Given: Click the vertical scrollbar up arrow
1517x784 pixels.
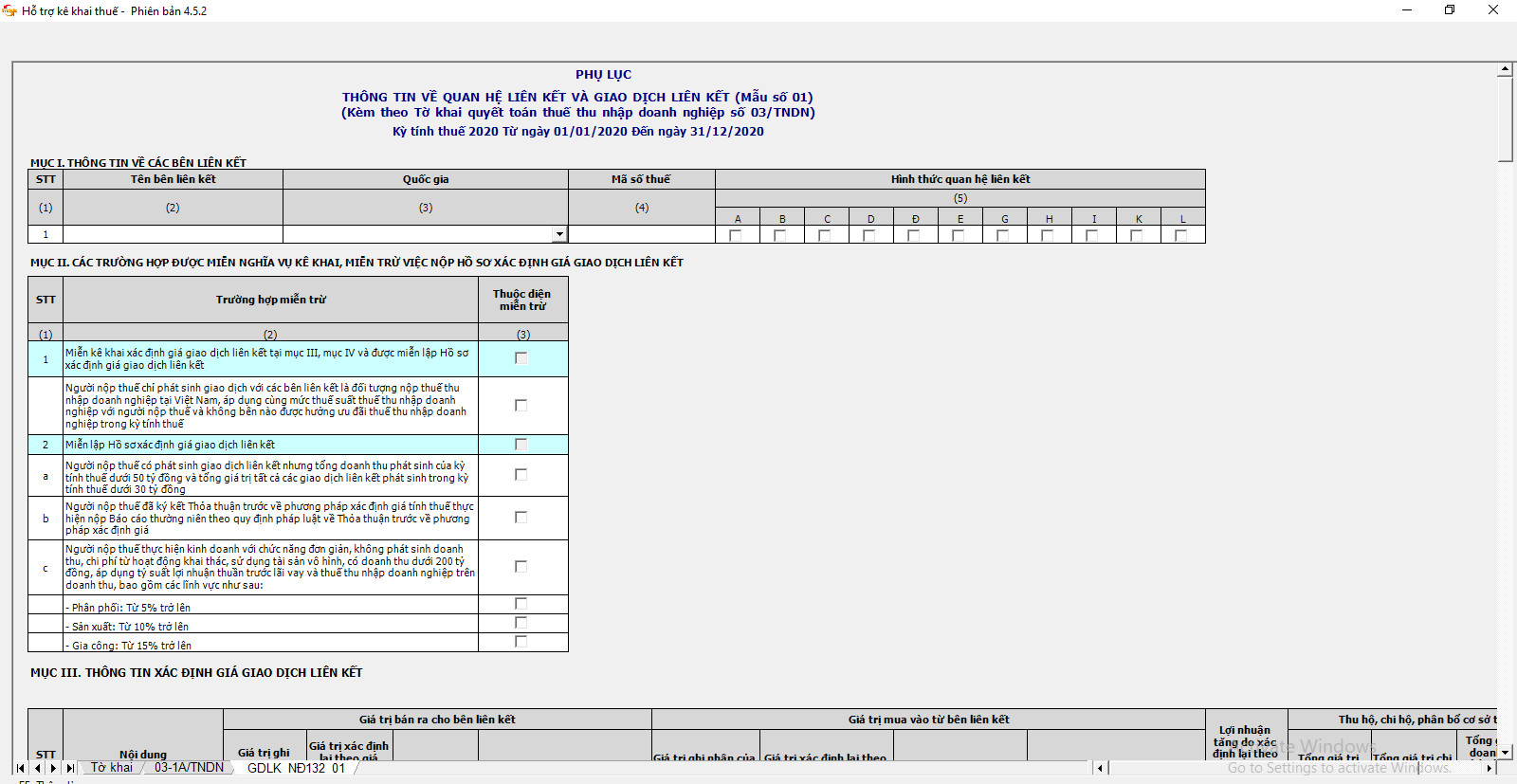Looking at the screenshot, I should tap(1505, 69).
